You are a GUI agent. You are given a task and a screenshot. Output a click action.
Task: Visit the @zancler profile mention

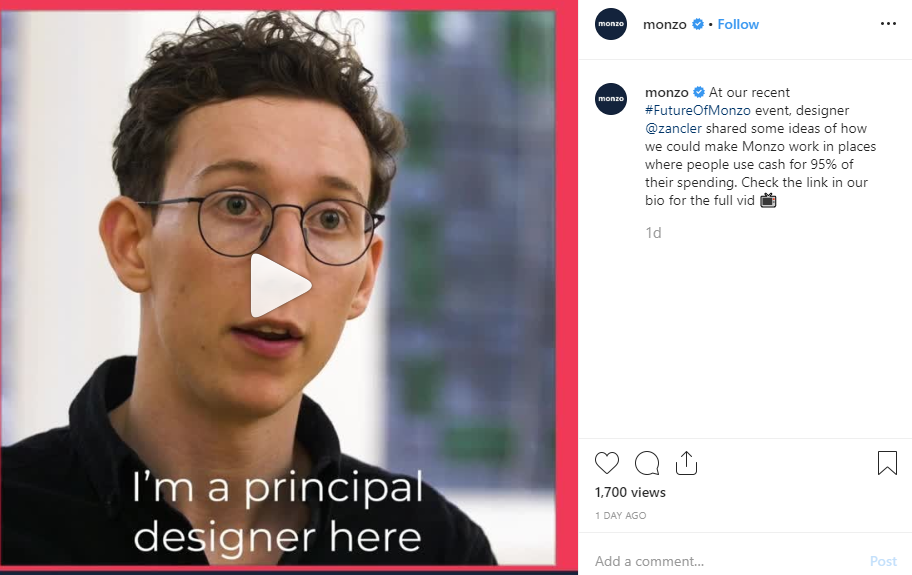pos(673,128)
